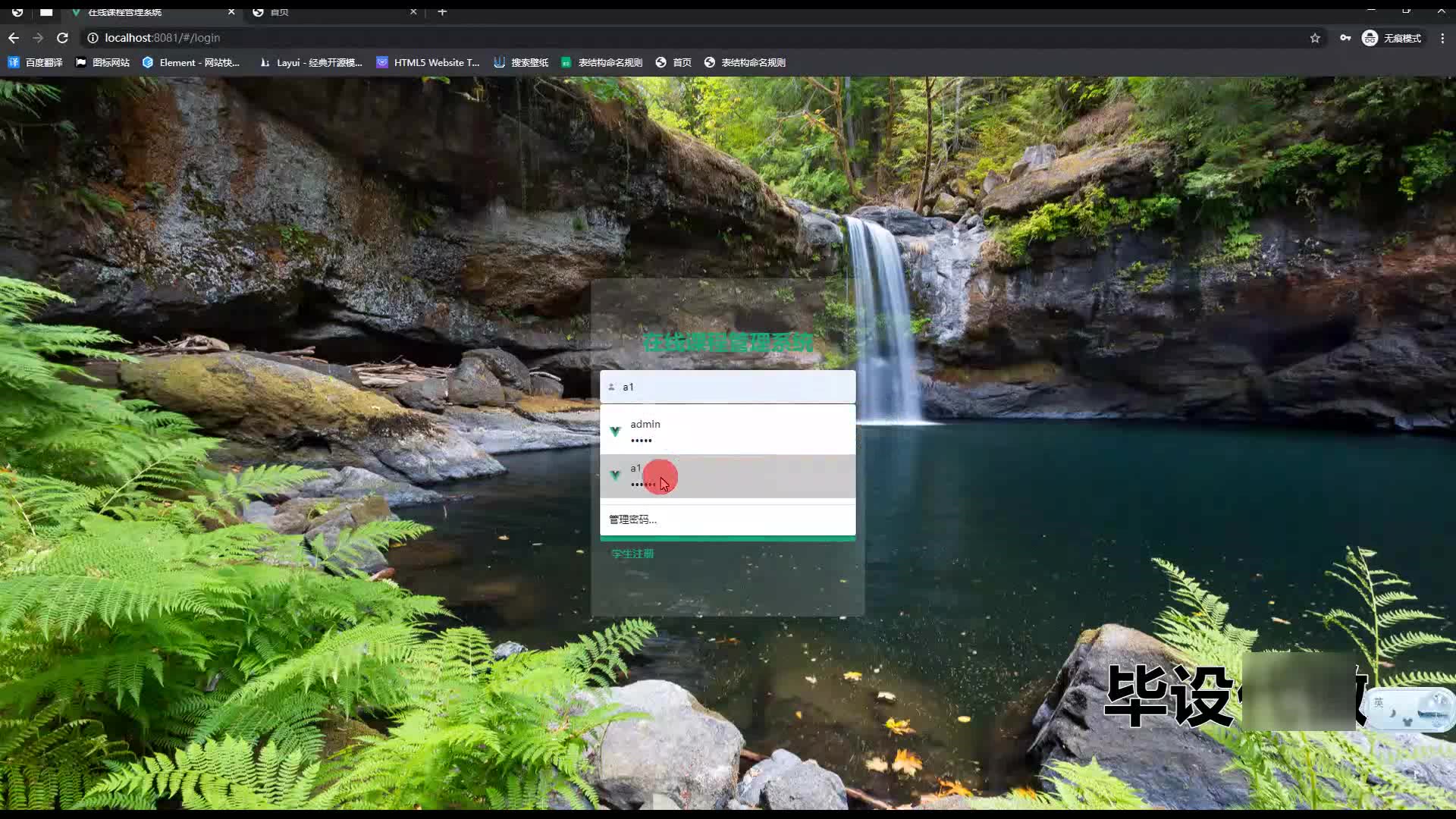This screenshot has height=819, width=1456.
Task: Open a new tab with plus button
Action: (442, 12)
